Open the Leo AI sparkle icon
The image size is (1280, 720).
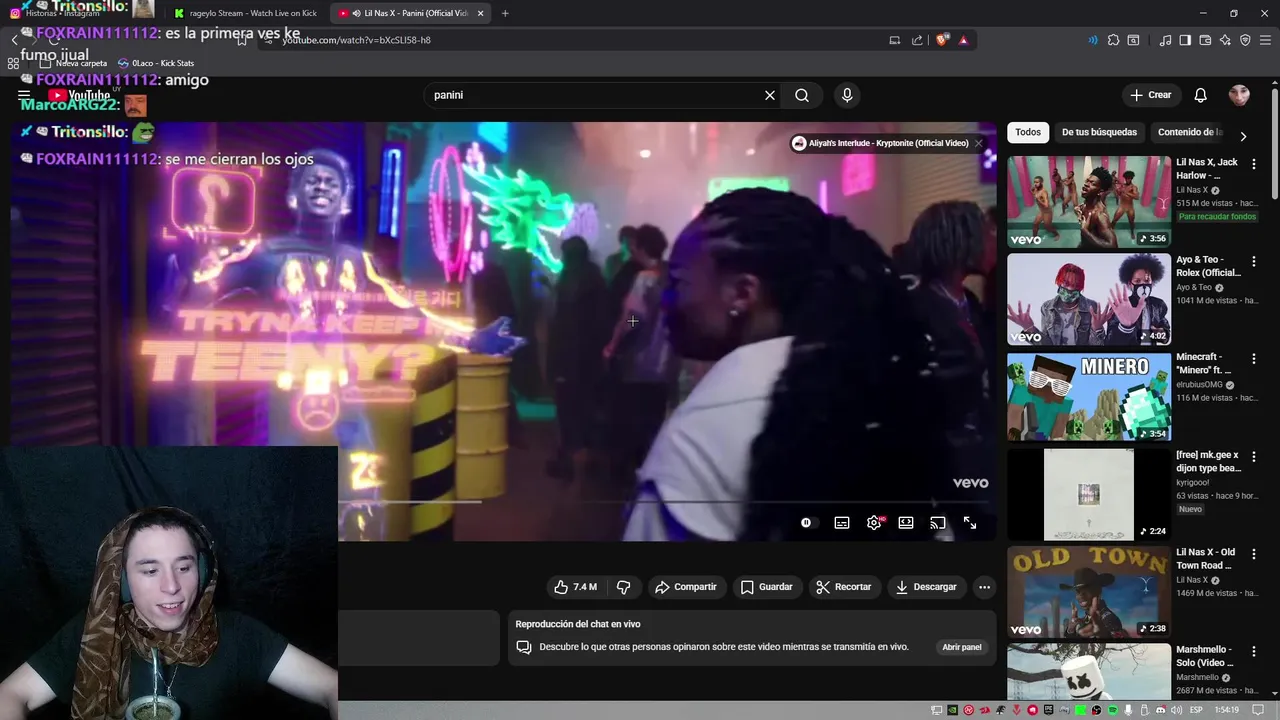(1225, 40)
